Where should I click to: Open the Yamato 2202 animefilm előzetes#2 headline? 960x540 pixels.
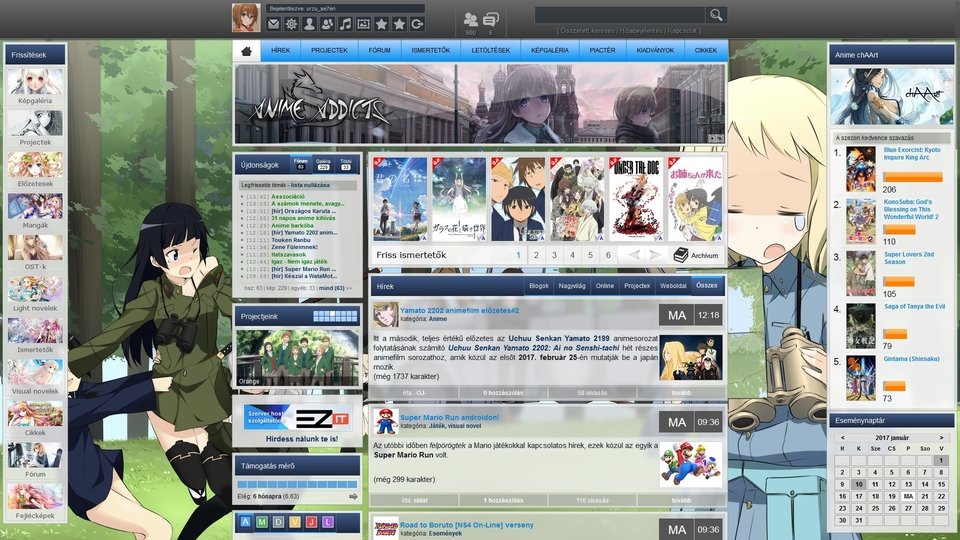pyautogui.click(x=459, y=310)
